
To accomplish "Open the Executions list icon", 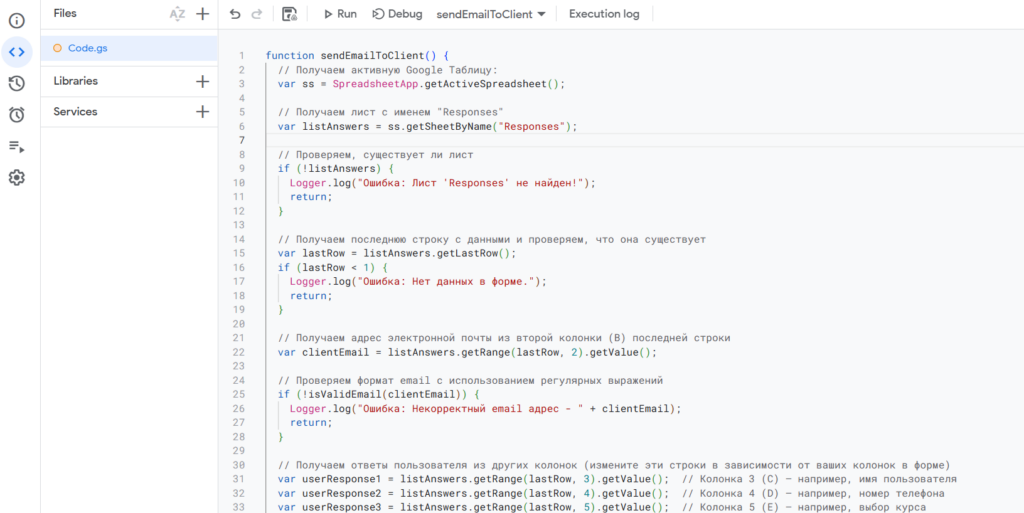I will point(16,146).
